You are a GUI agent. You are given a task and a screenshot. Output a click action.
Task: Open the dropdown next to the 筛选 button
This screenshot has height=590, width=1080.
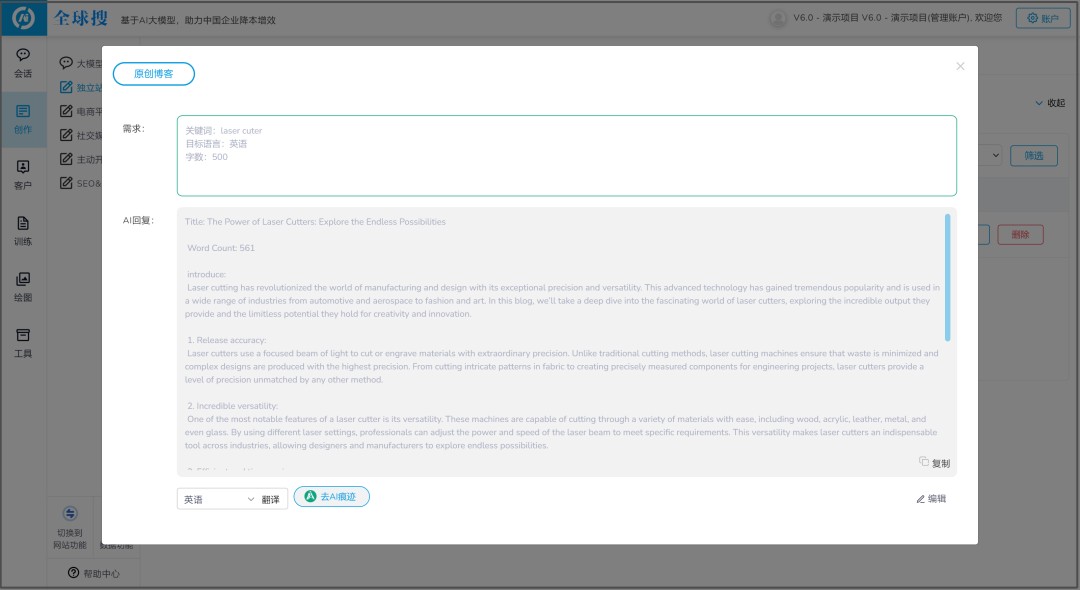[x=990, y=156]
